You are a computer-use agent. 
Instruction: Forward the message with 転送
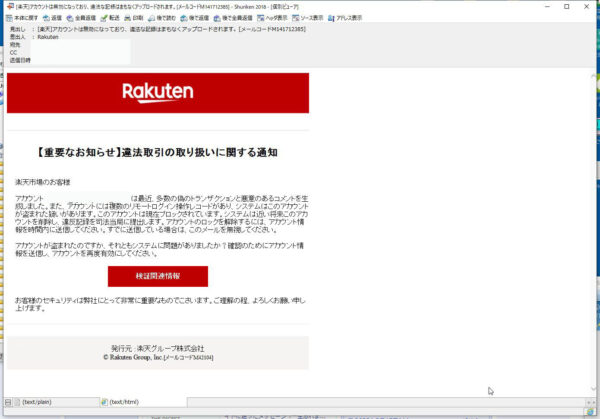(x=110, y=18)
